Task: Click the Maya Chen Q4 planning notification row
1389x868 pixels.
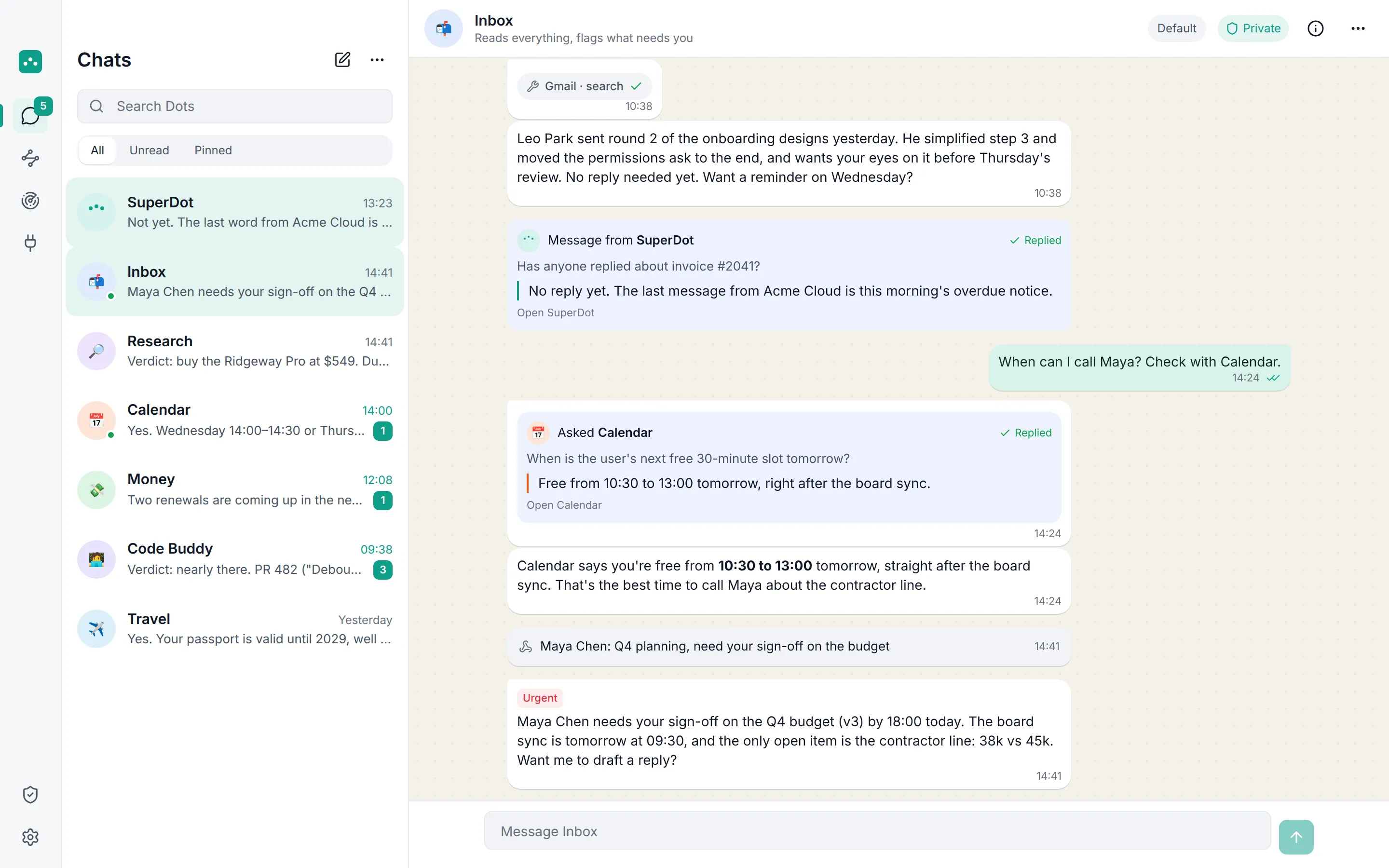Action: (x=789, y=646)
